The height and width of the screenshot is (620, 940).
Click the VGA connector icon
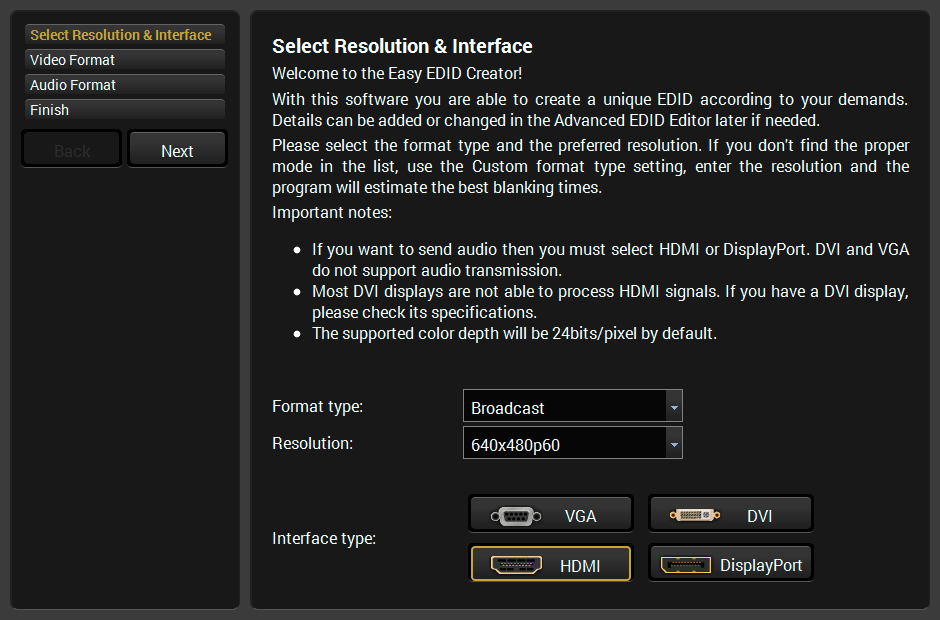point(516,516)
